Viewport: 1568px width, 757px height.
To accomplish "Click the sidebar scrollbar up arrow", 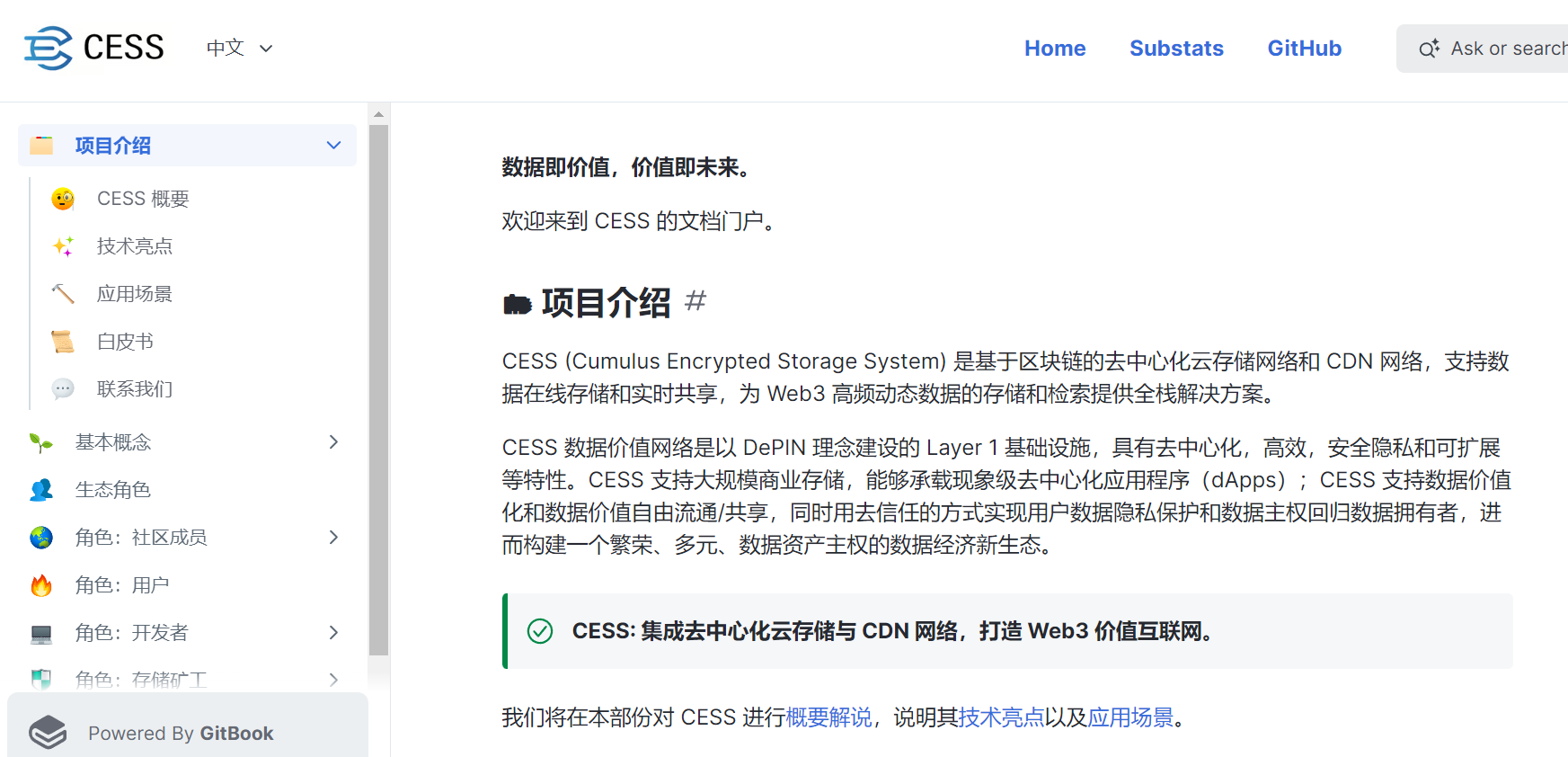I will point(378,114).
